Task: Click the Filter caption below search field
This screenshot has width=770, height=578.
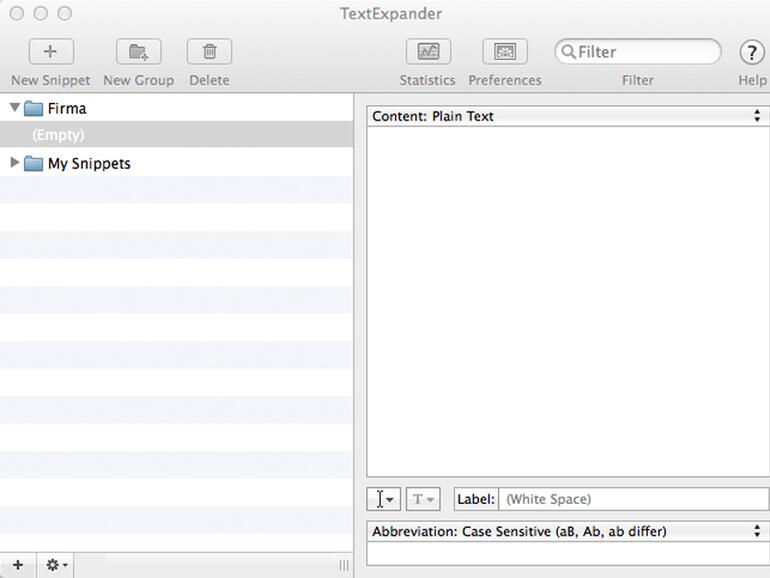Action: click(637, 80)
